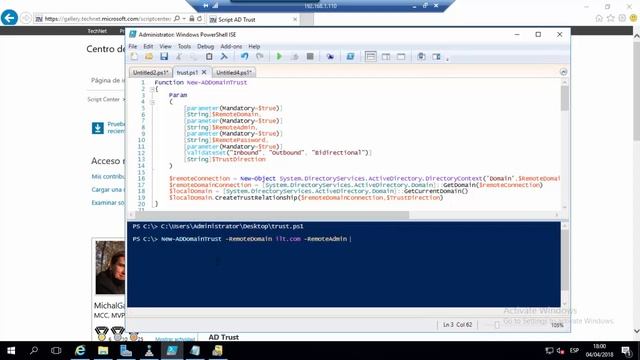640x360 pixels.
Task: Show script pane on the right layout
Action: (386, 57)
